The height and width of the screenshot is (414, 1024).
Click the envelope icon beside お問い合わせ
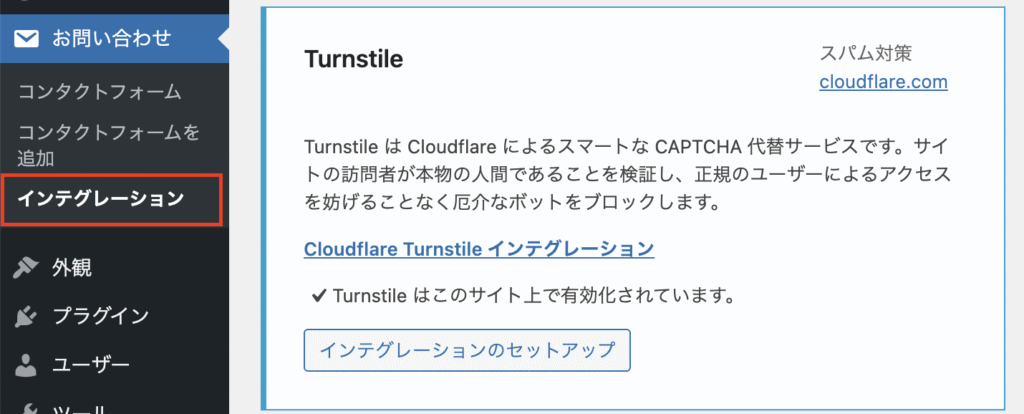click(25, 39)
